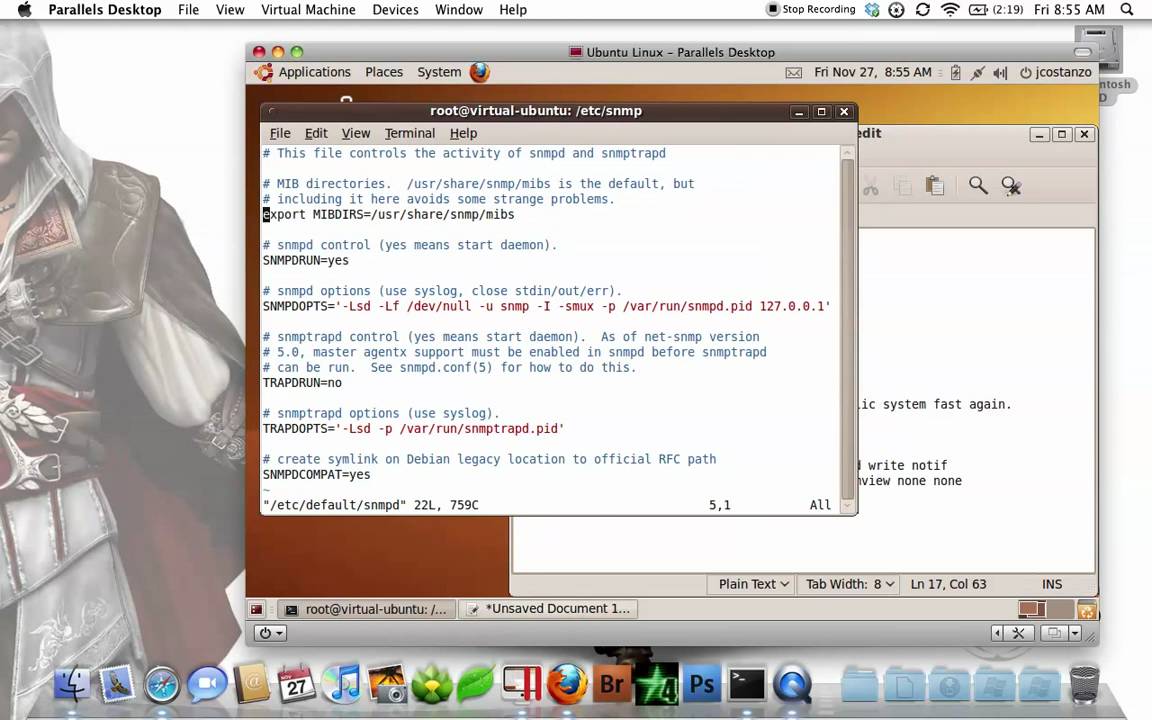Open the Plain Text language dropdown
1152x720 pixels.
[x=753, y=584]
